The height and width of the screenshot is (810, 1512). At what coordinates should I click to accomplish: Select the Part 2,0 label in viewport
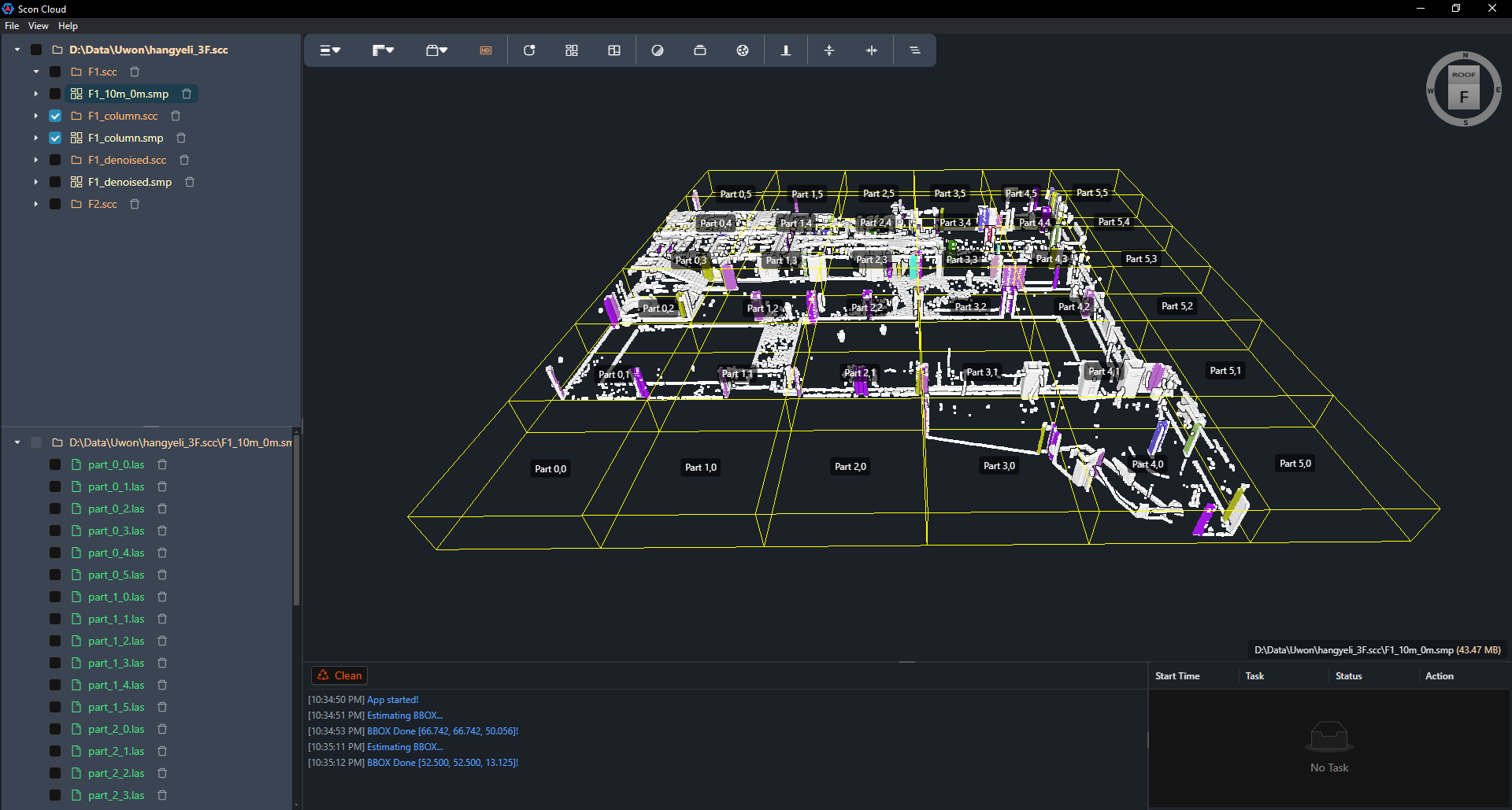(x=850, y=467)
